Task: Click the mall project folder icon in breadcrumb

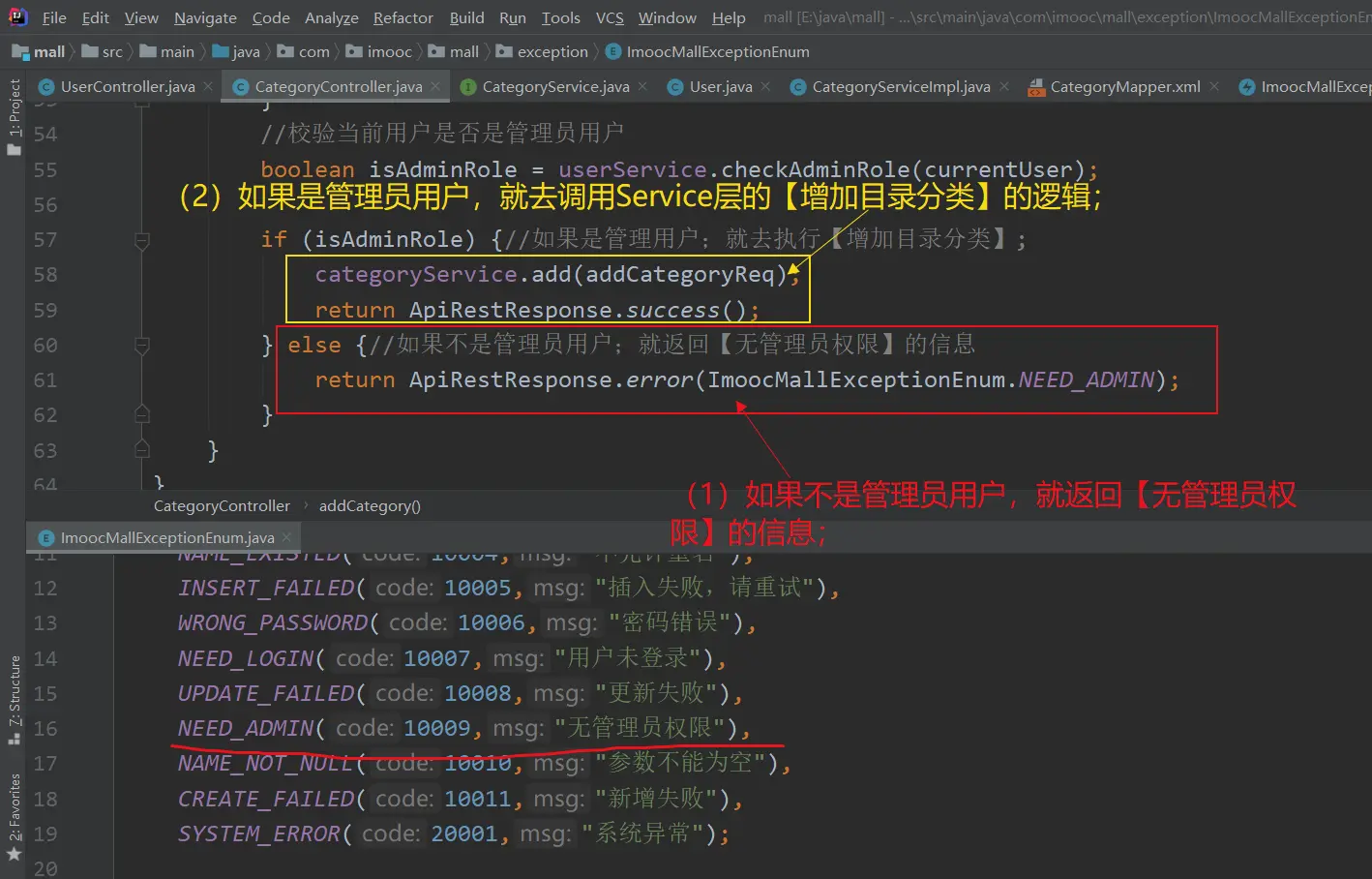Action: pos(20,51)
